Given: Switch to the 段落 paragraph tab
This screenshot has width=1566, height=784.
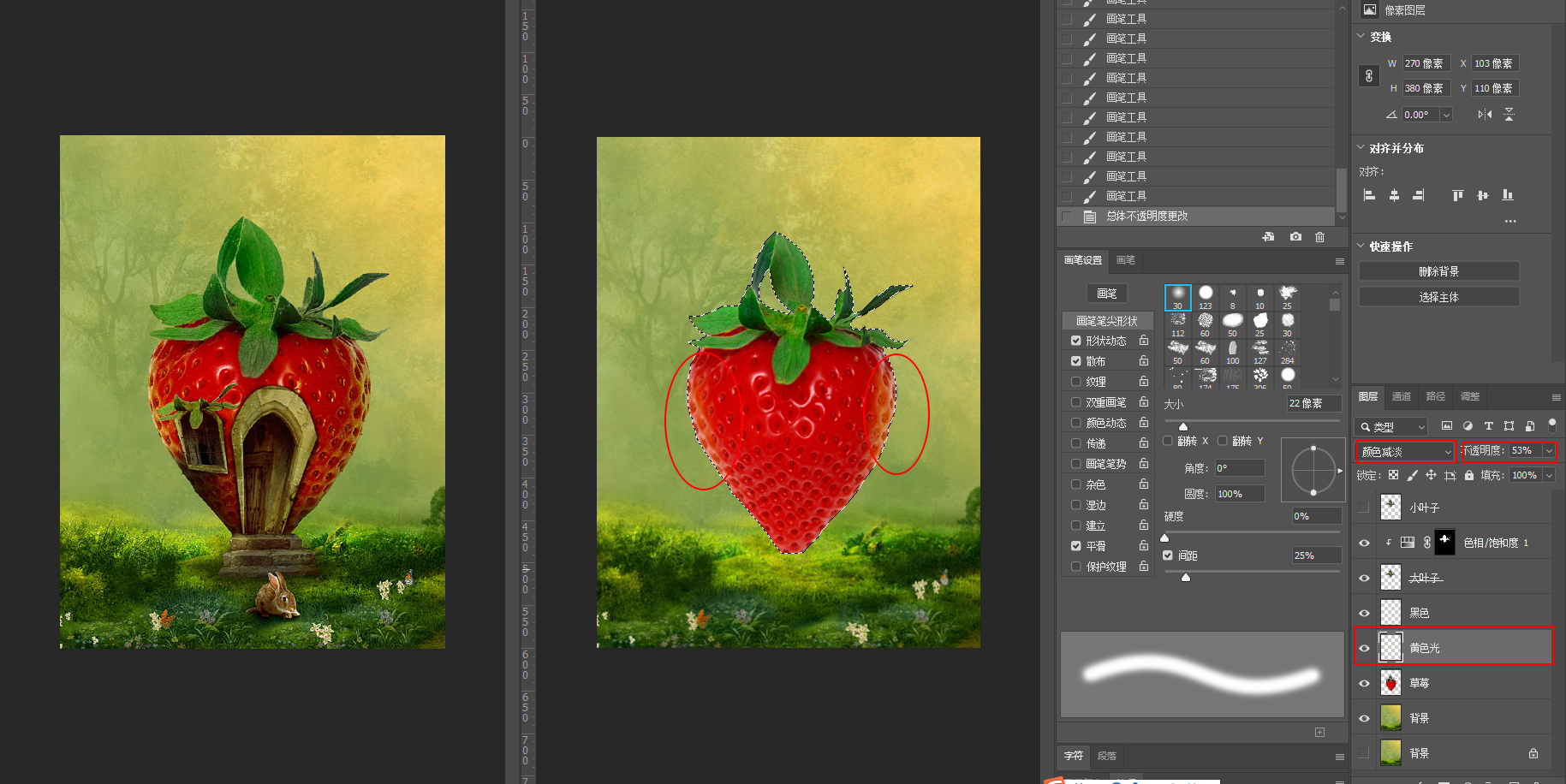Looking at the screenshot, I should pos(1107,756).
